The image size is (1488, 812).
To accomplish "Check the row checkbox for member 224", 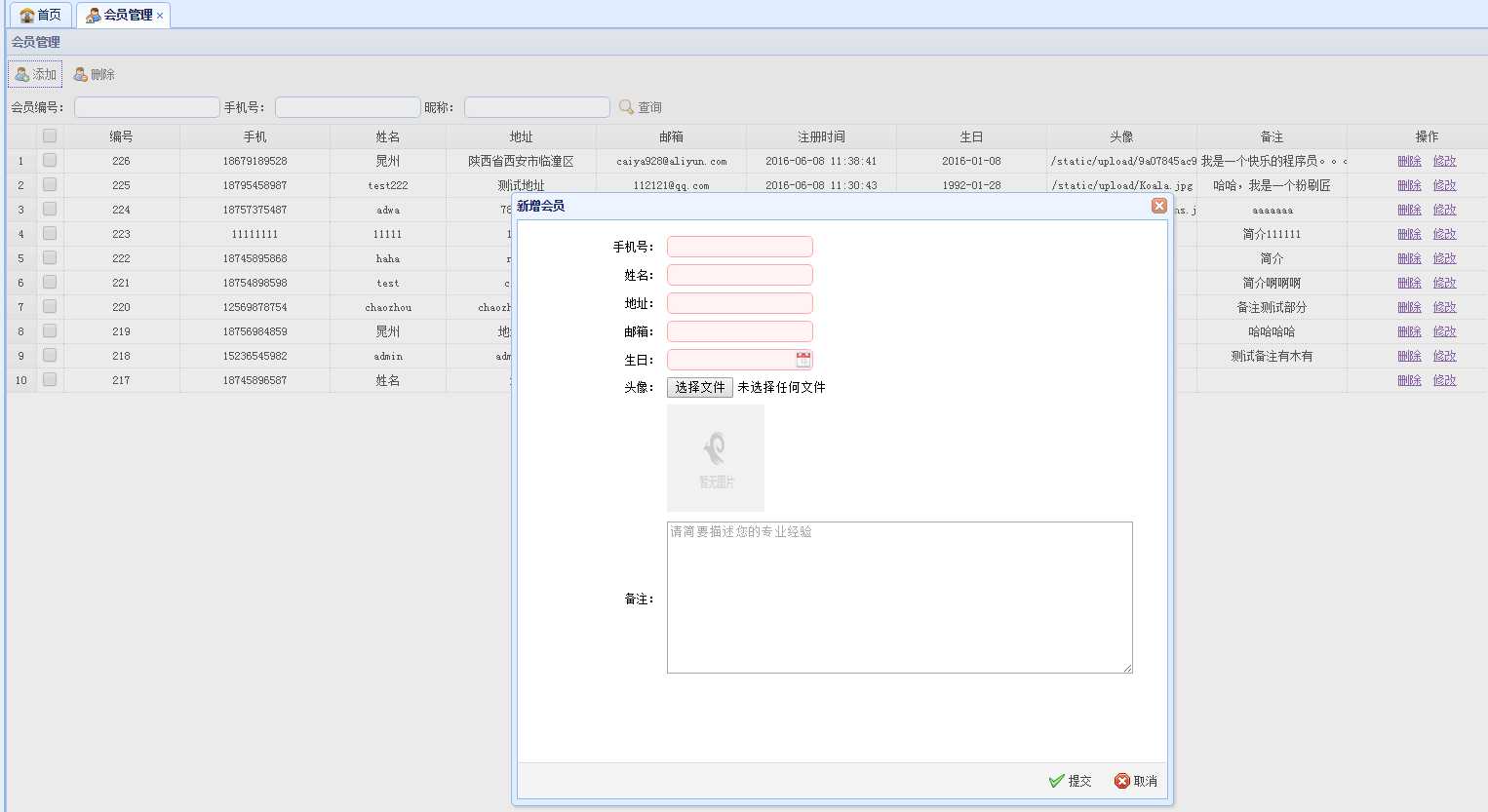I will point(50,209).
